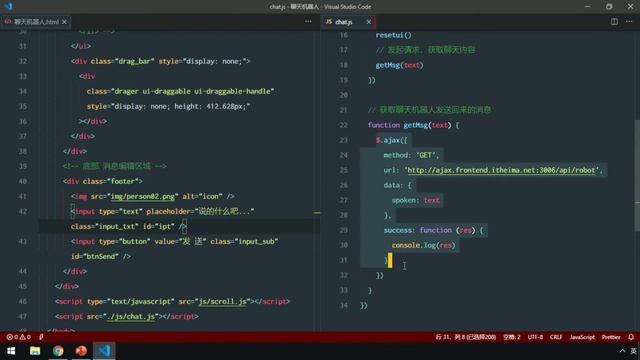
Task: Click the div class="footer" tag line
Action: click(103, 181)
